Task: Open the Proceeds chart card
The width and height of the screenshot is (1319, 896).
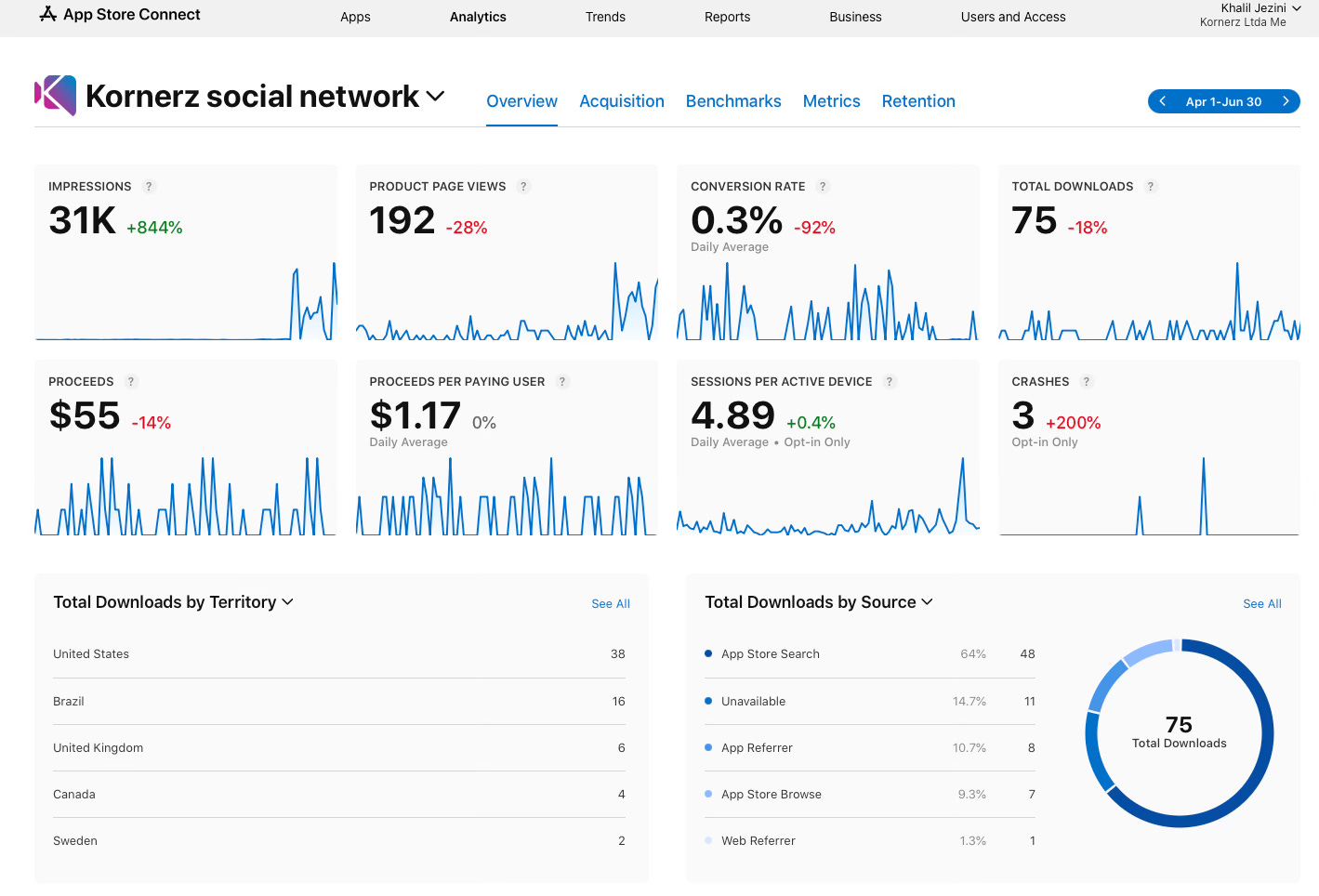Action: (186, 449)
